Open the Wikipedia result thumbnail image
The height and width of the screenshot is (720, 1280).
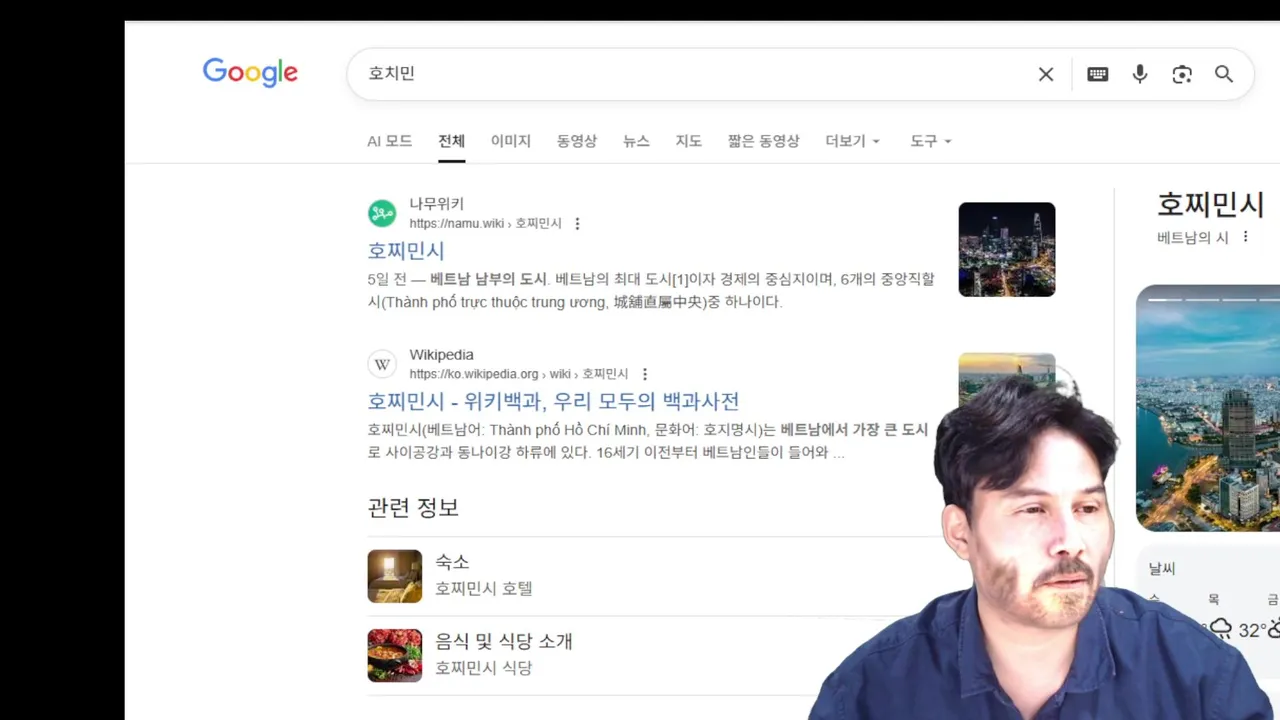pyautogui.click(x=1006, y=378)
